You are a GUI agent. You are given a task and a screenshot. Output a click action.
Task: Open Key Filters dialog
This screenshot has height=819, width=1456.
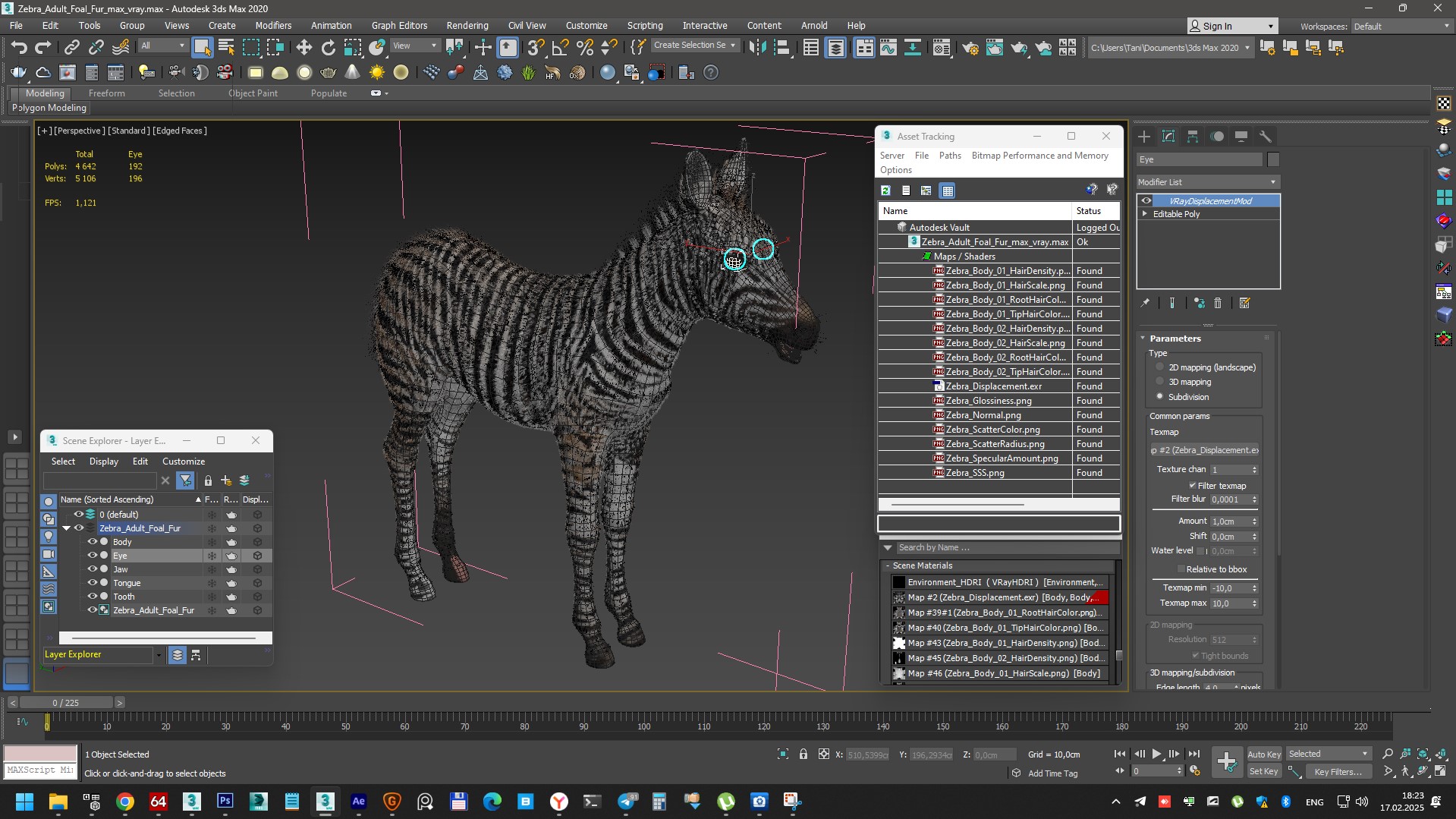[1338, 772]
